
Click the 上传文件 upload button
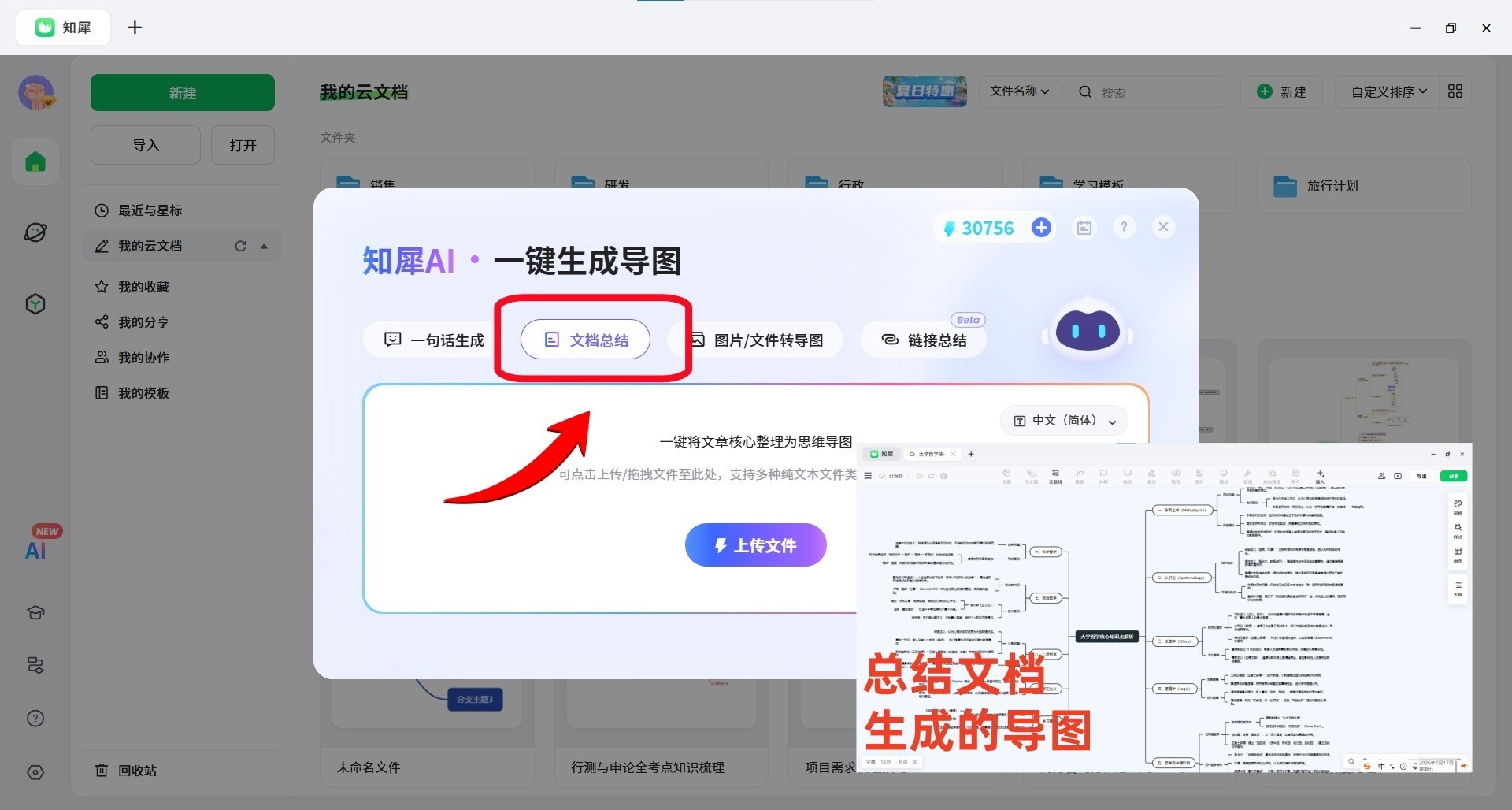[755, 545]
